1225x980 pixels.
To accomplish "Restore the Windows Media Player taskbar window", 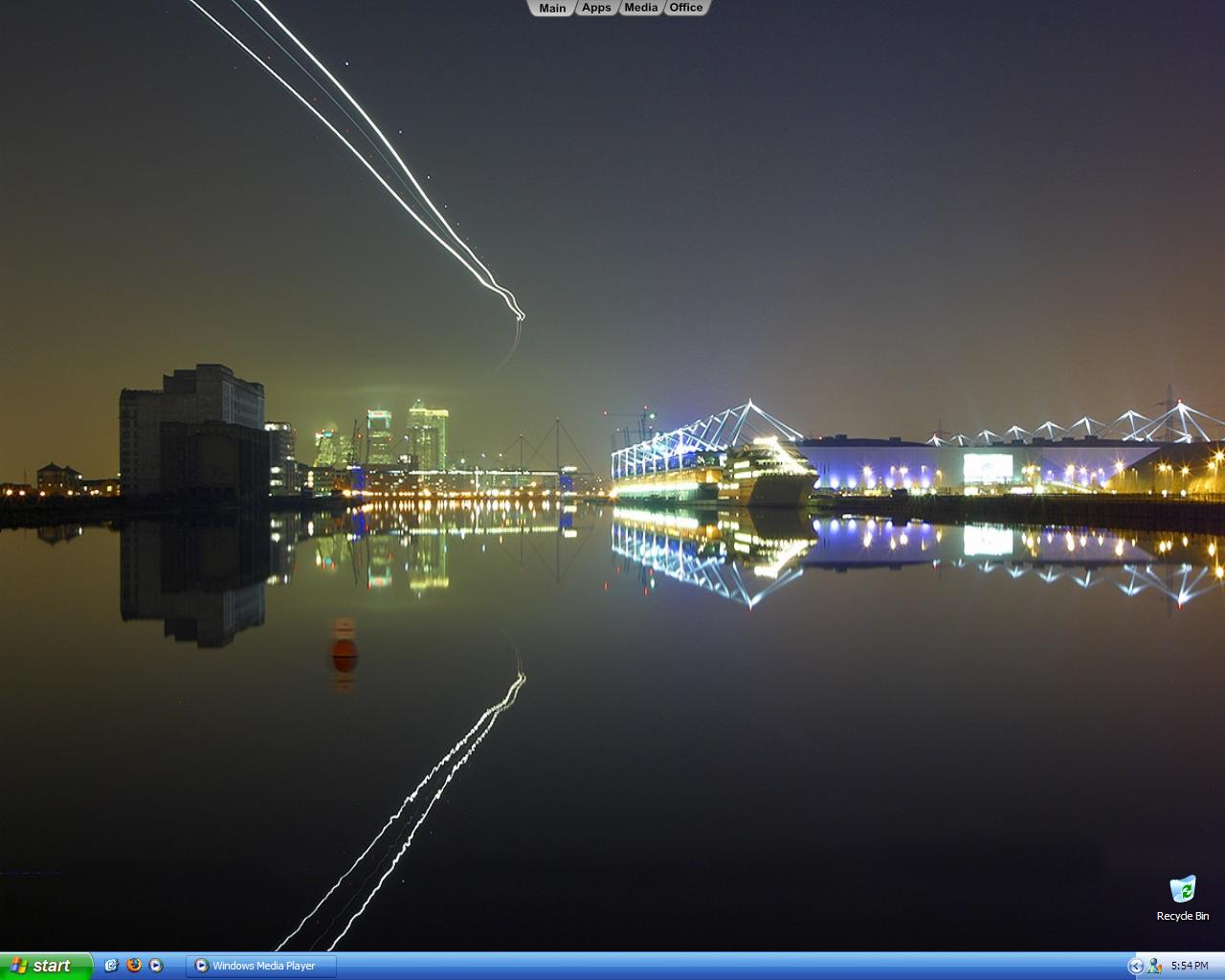I will (x=262, y=966).
